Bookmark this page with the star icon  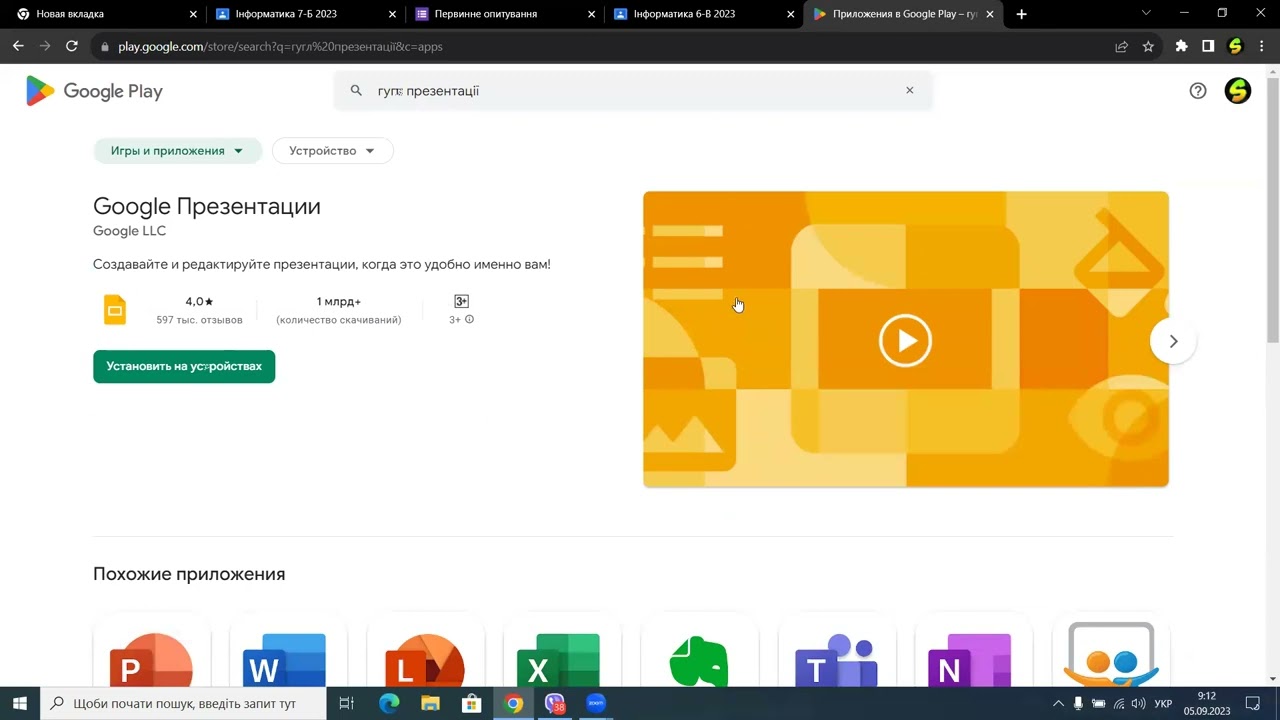(x=1148, y=46)
